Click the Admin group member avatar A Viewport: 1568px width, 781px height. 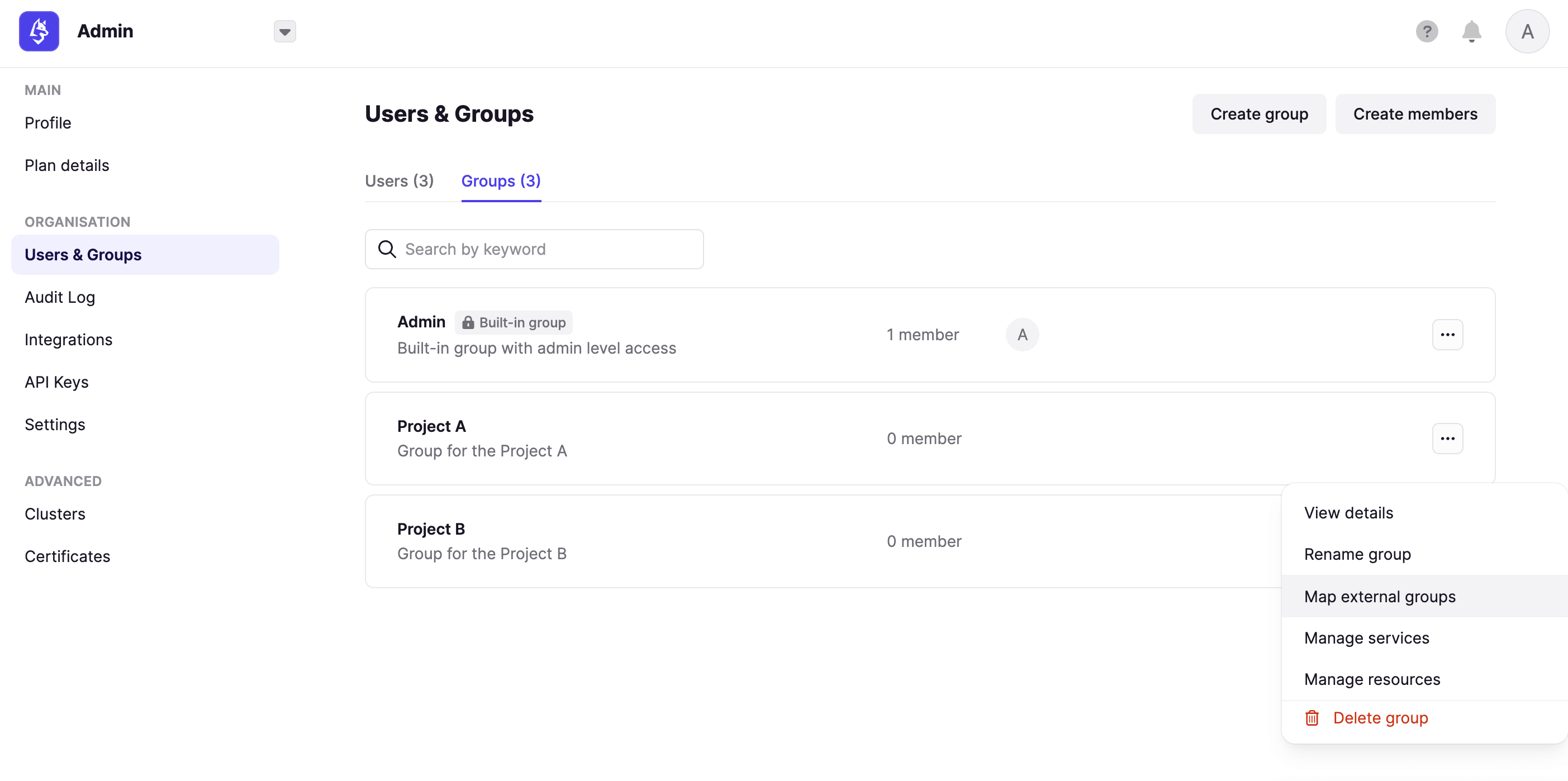[1022, 335]
